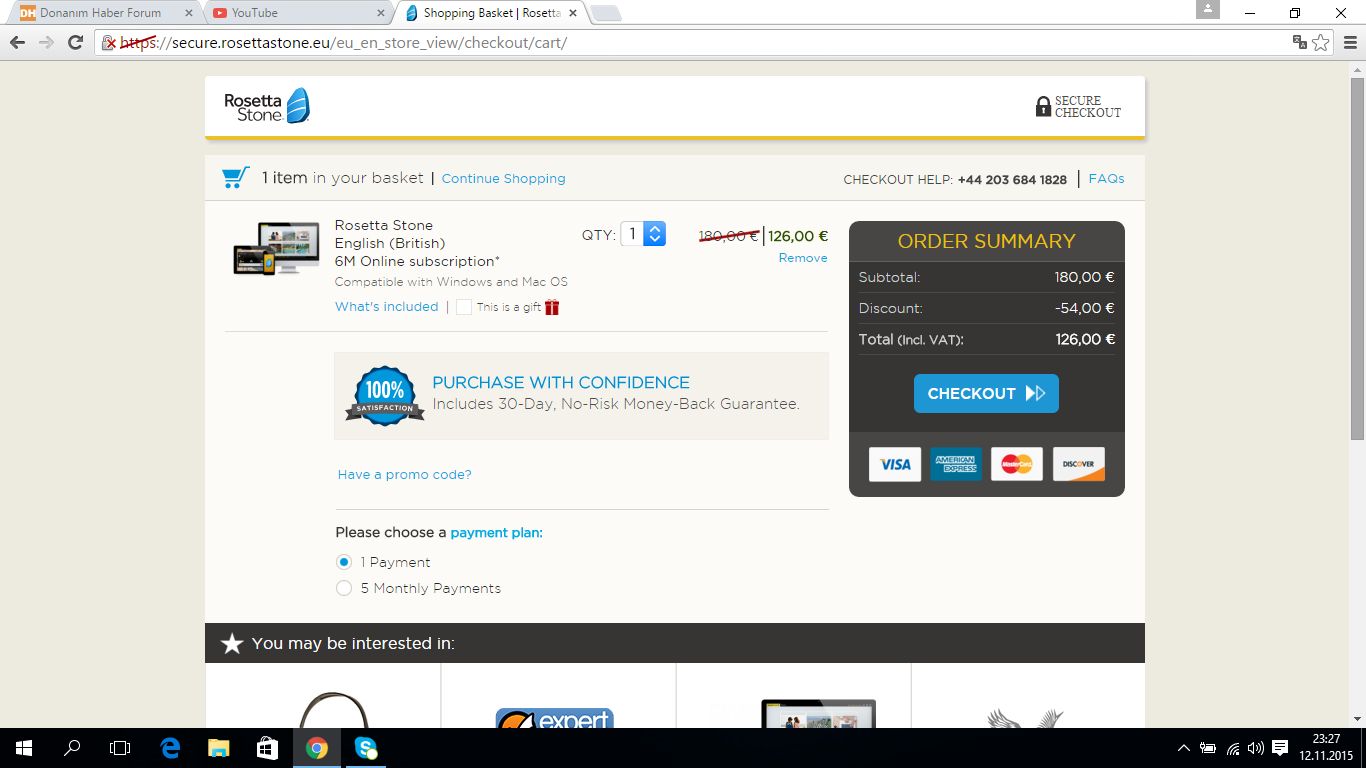Check the 'This is a gift' checkbox
The width and height of the screenshot is (1366, 768).
[464, 307]
